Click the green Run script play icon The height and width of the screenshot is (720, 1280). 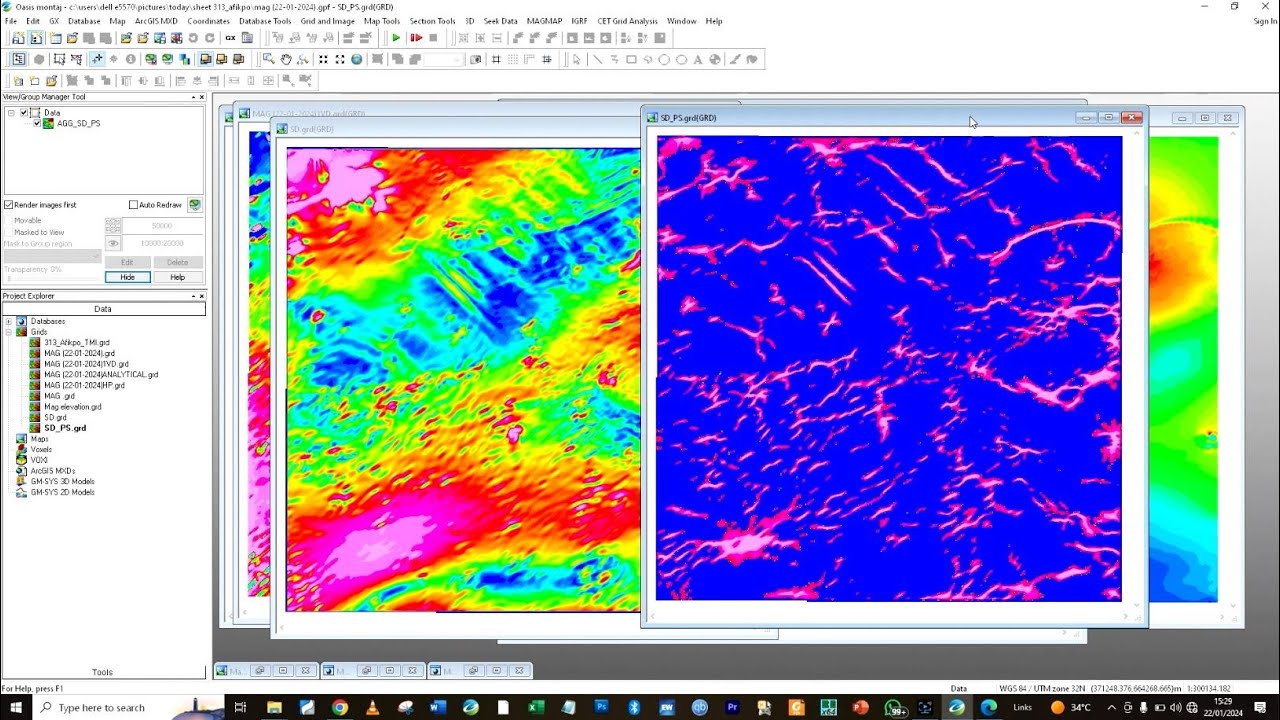(x=396, y=38)
